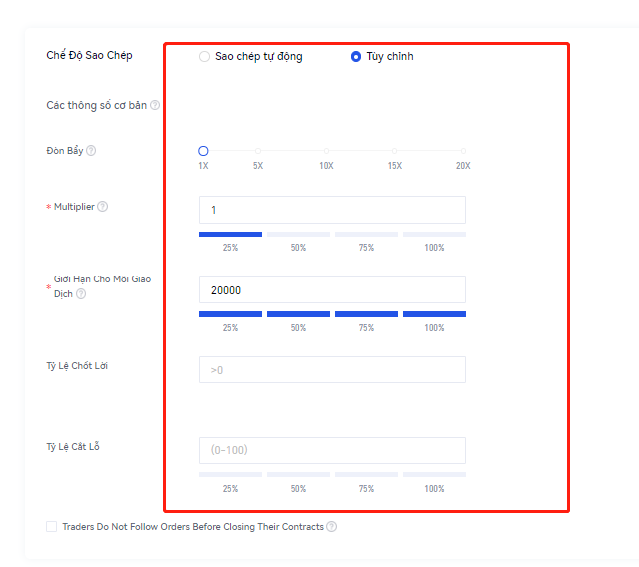Set leverage slider to 20X mark
This screenshot has width=639, height=567.
pos(462,151)
